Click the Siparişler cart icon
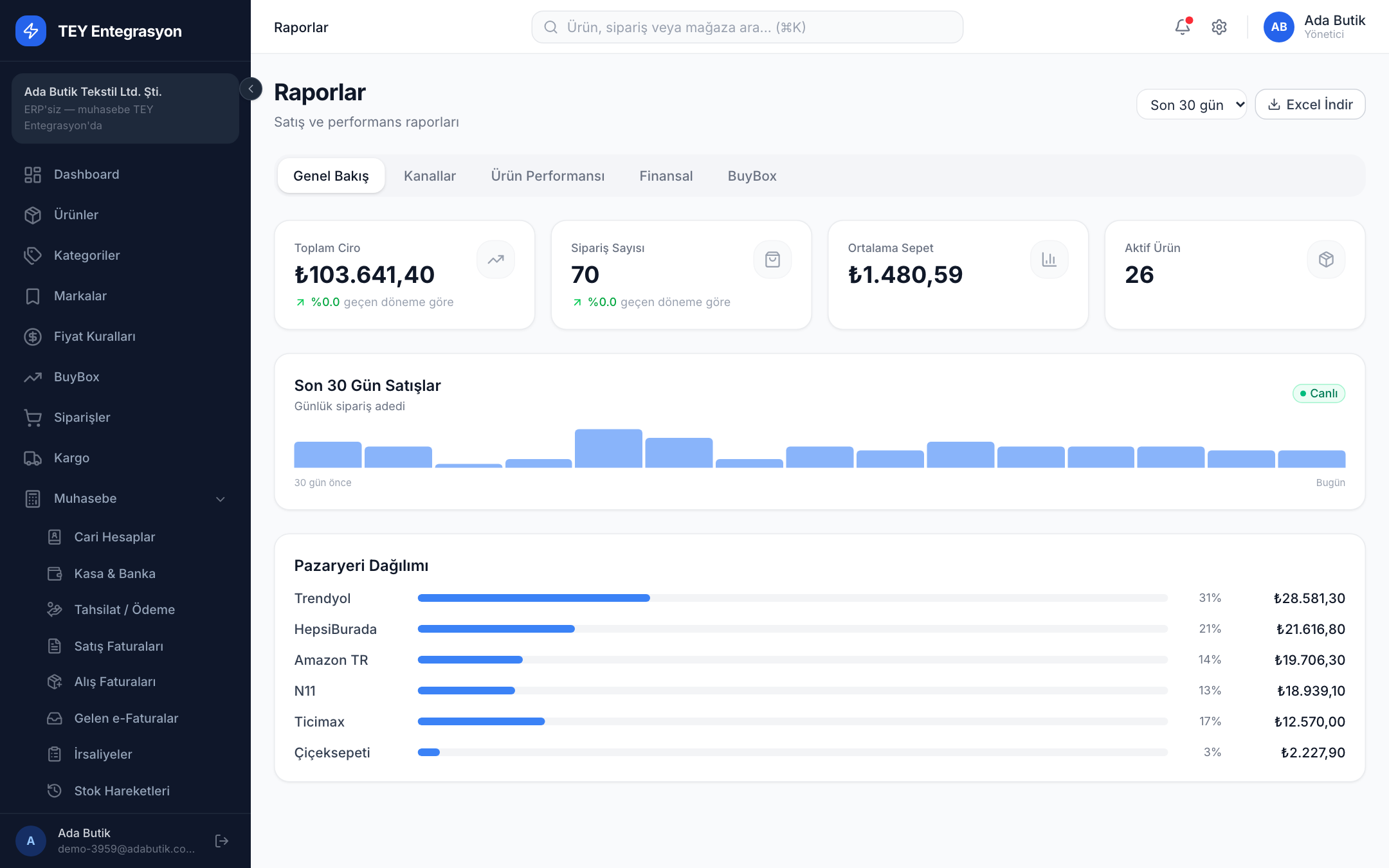 (x=33, y=418)
